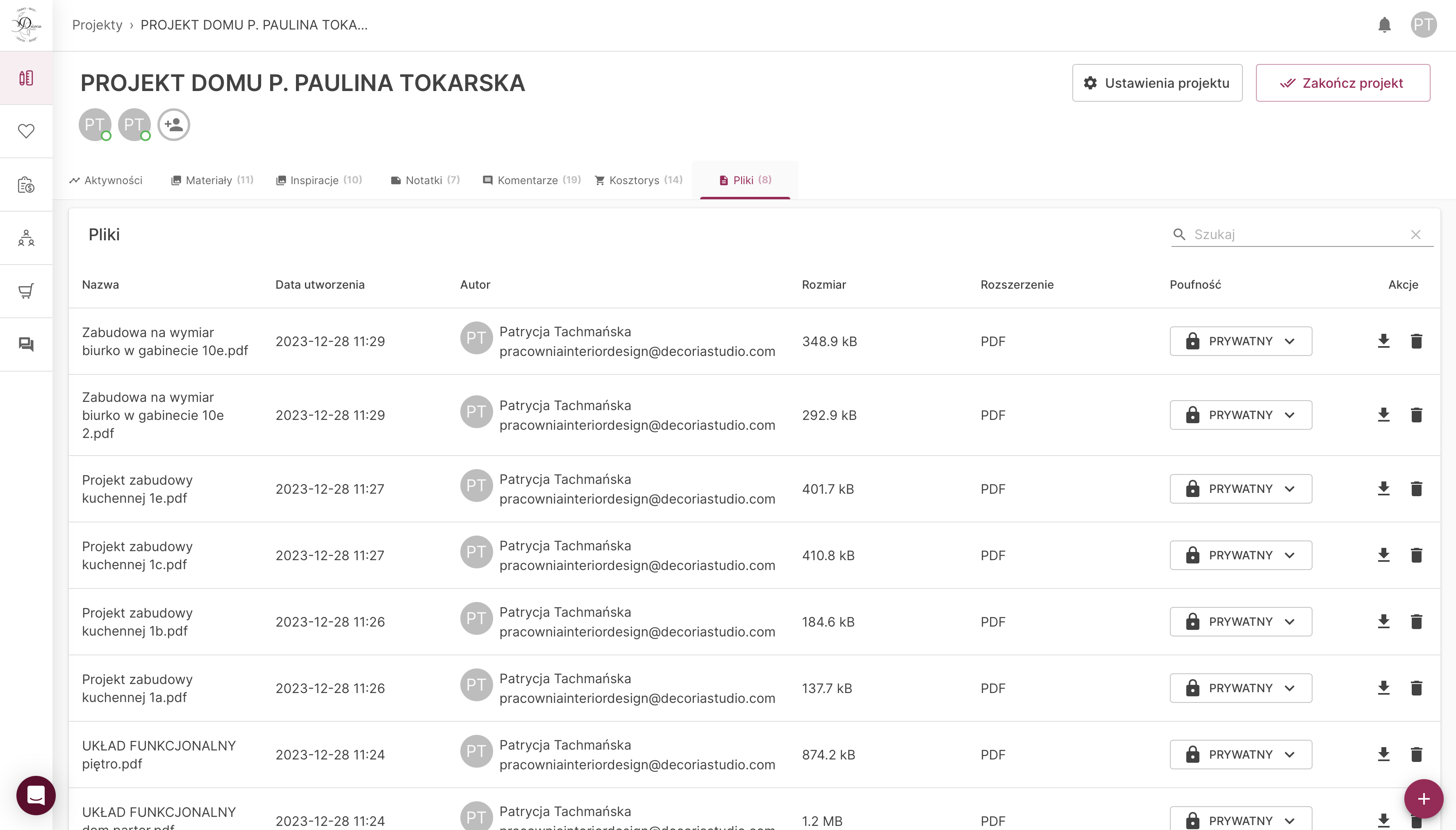Open the Intercom chat launcher
Viewport: 1456px width, 830px height.
(x=36, y=795)
